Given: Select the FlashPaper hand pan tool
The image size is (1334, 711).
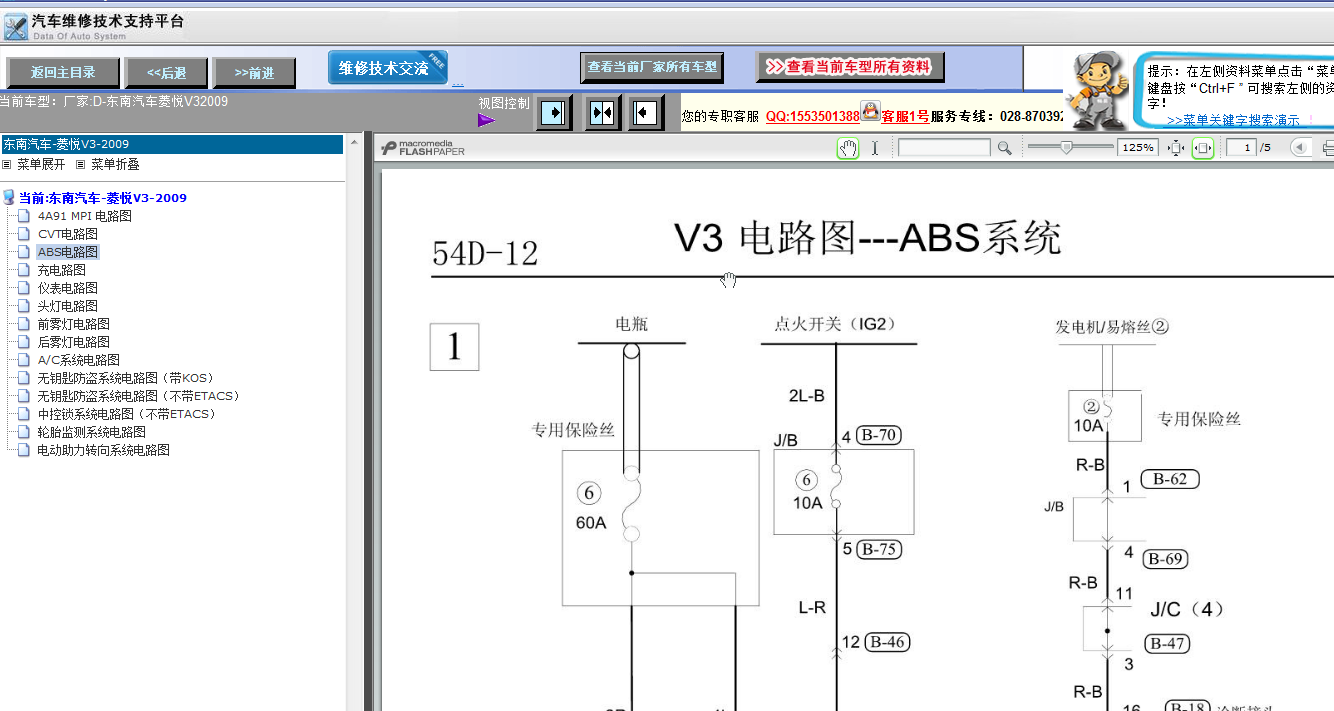Looking at the screenshot, I should click(x=848, y=148).
